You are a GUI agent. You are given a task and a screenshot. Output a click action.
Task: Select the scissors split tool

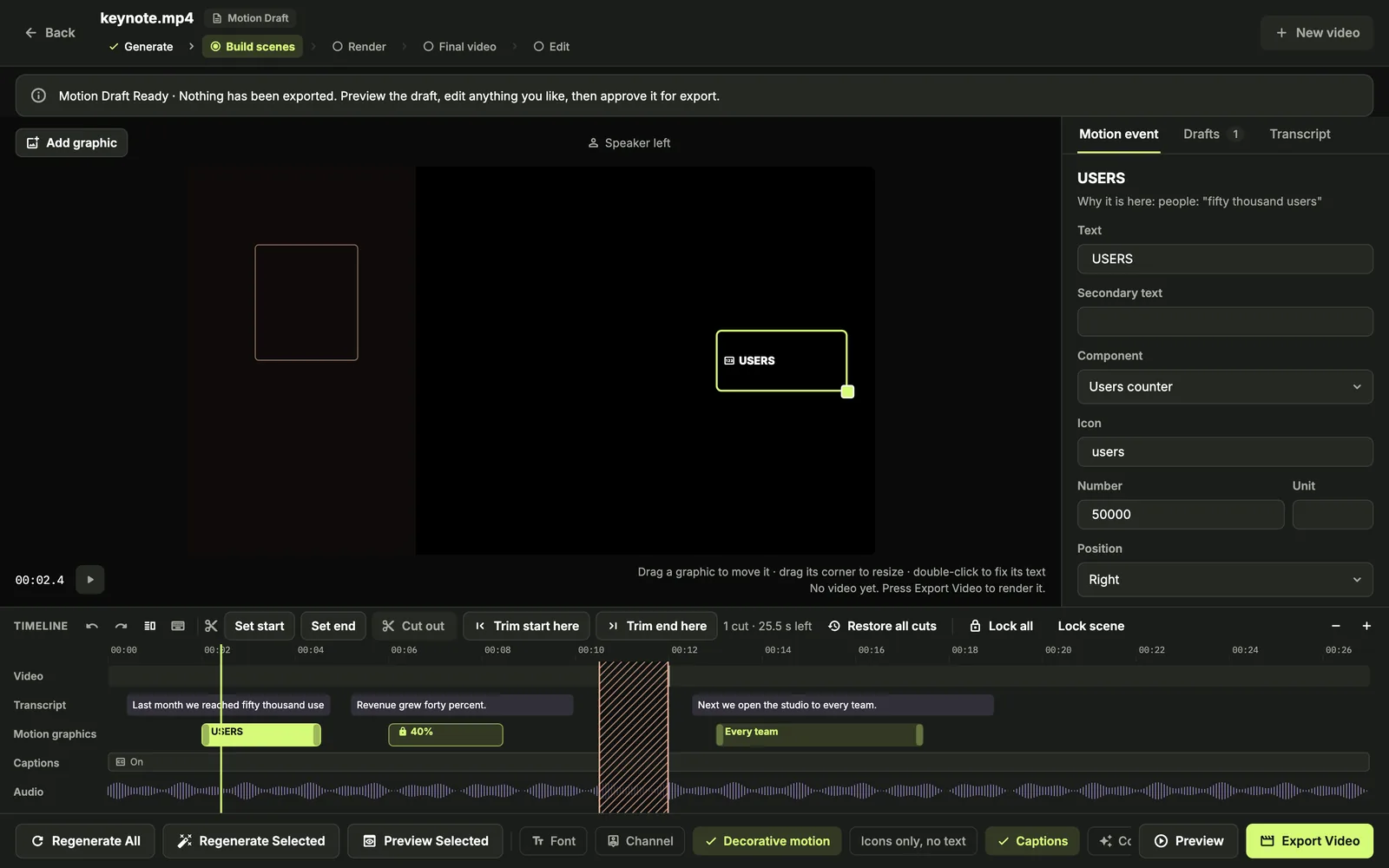tap(211, 626)
